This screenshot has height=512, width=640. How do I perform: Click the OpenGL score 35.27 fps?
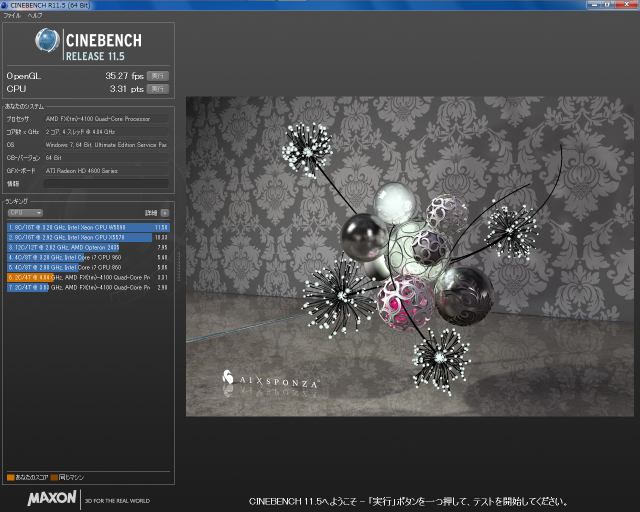coord(124,76)
